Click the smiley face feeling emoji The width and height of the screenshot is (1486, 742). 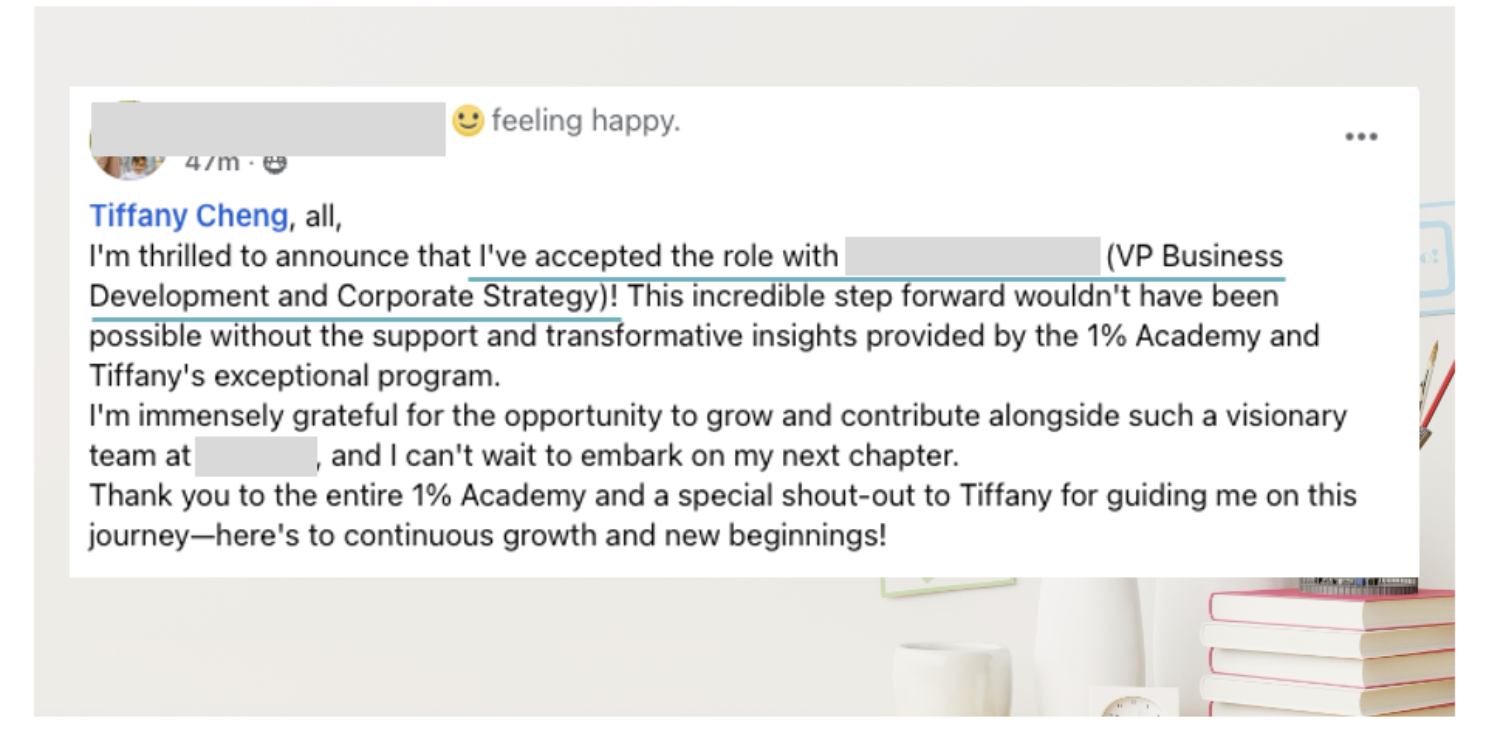tap(467, 122)
